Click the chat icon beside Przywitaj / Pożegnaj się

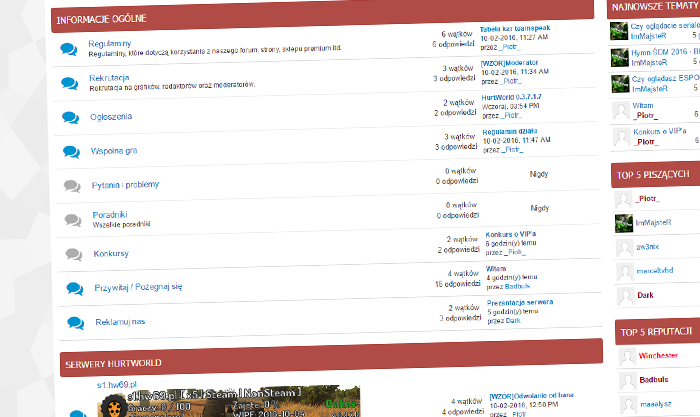[x=75, y=288]
